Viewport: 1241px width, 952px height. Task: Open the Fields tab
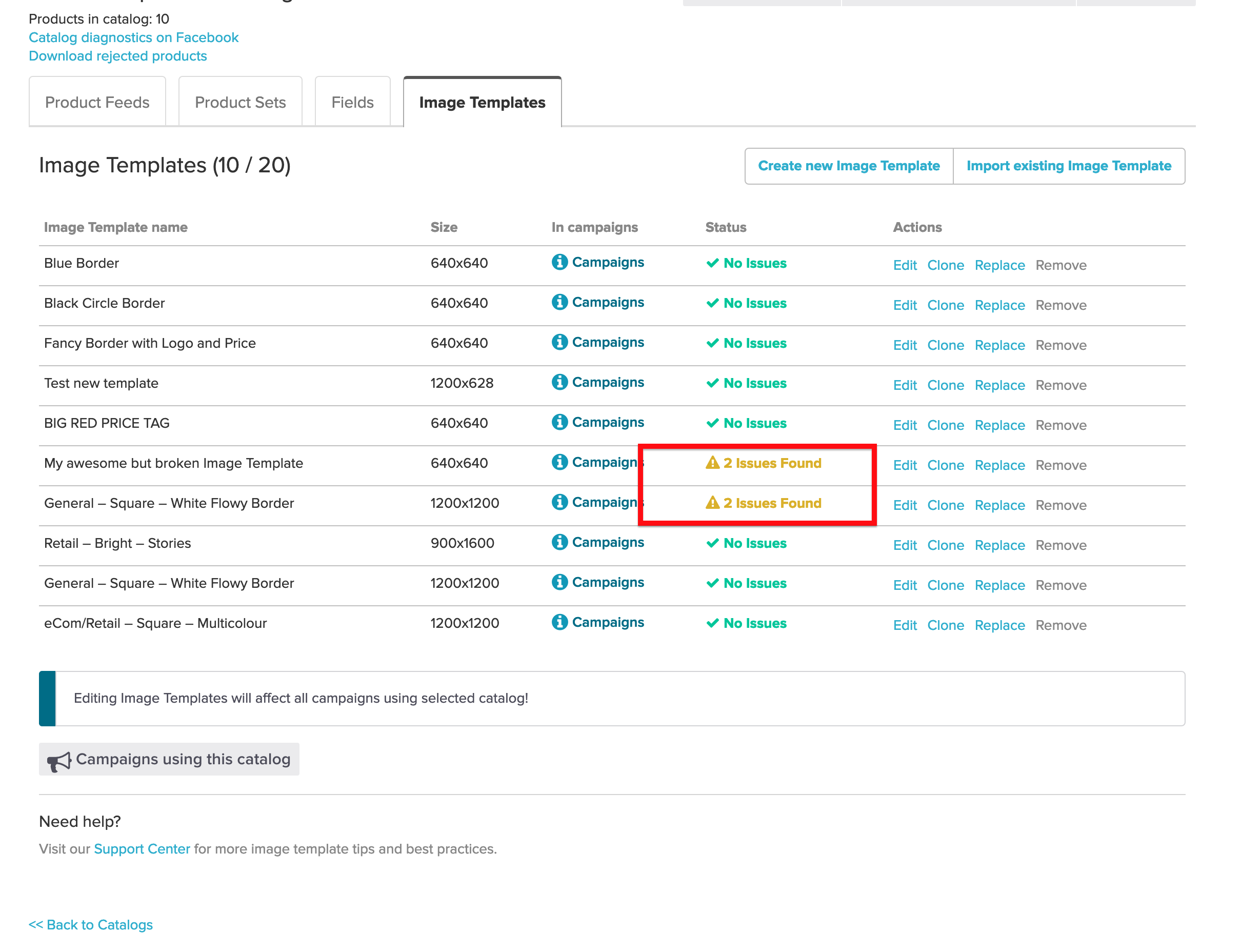(352, 102)
